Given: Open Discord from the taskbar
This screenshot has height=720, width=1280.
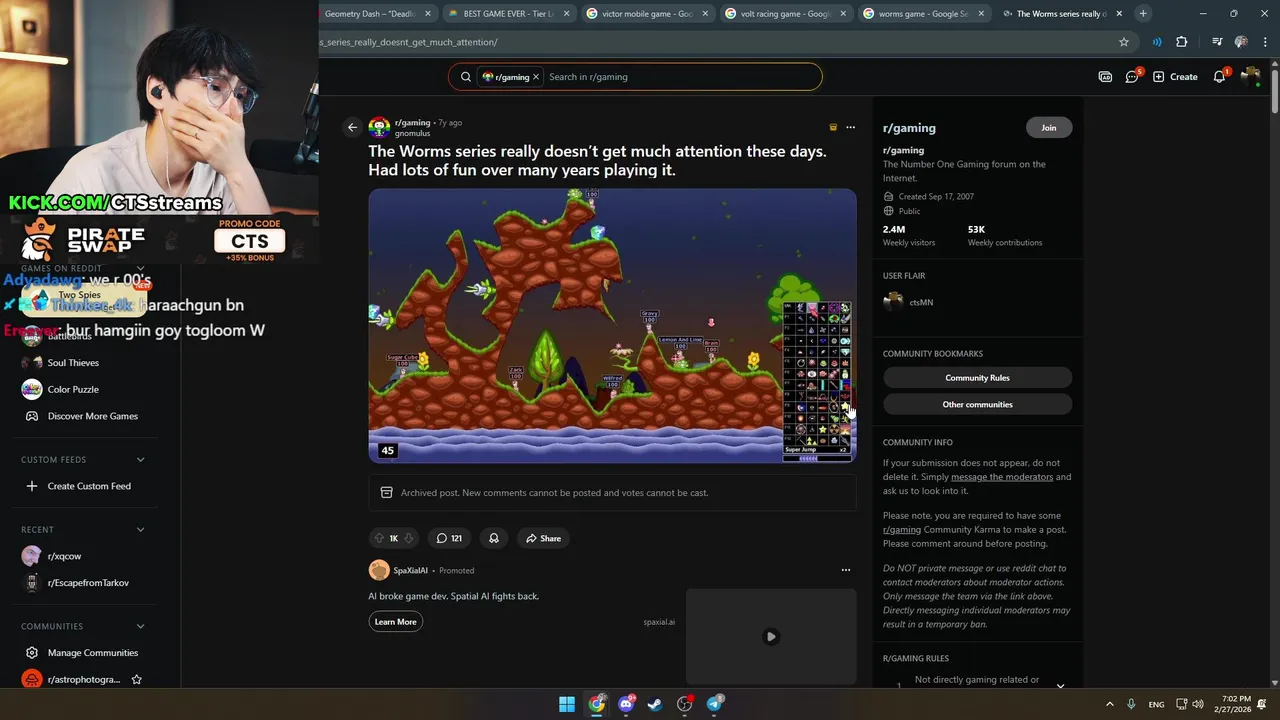Looking at the screenshot, I should click(626, 704).
